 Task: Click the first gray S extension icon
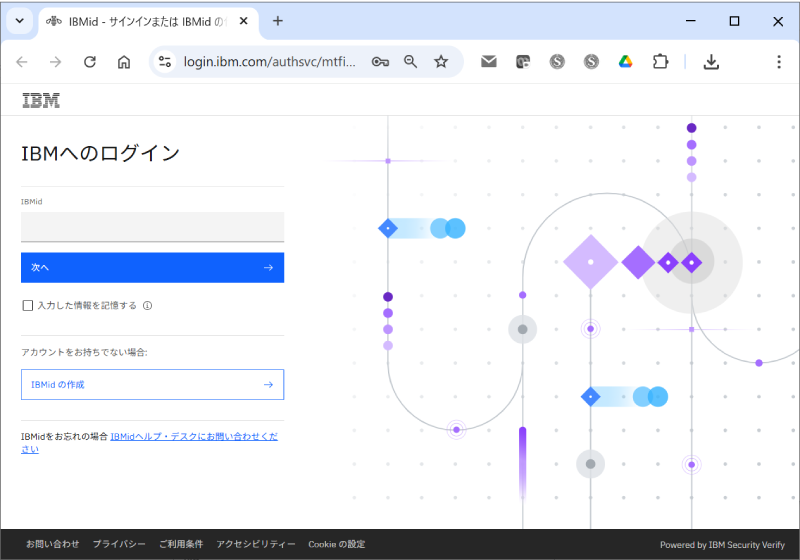(557, 62)
